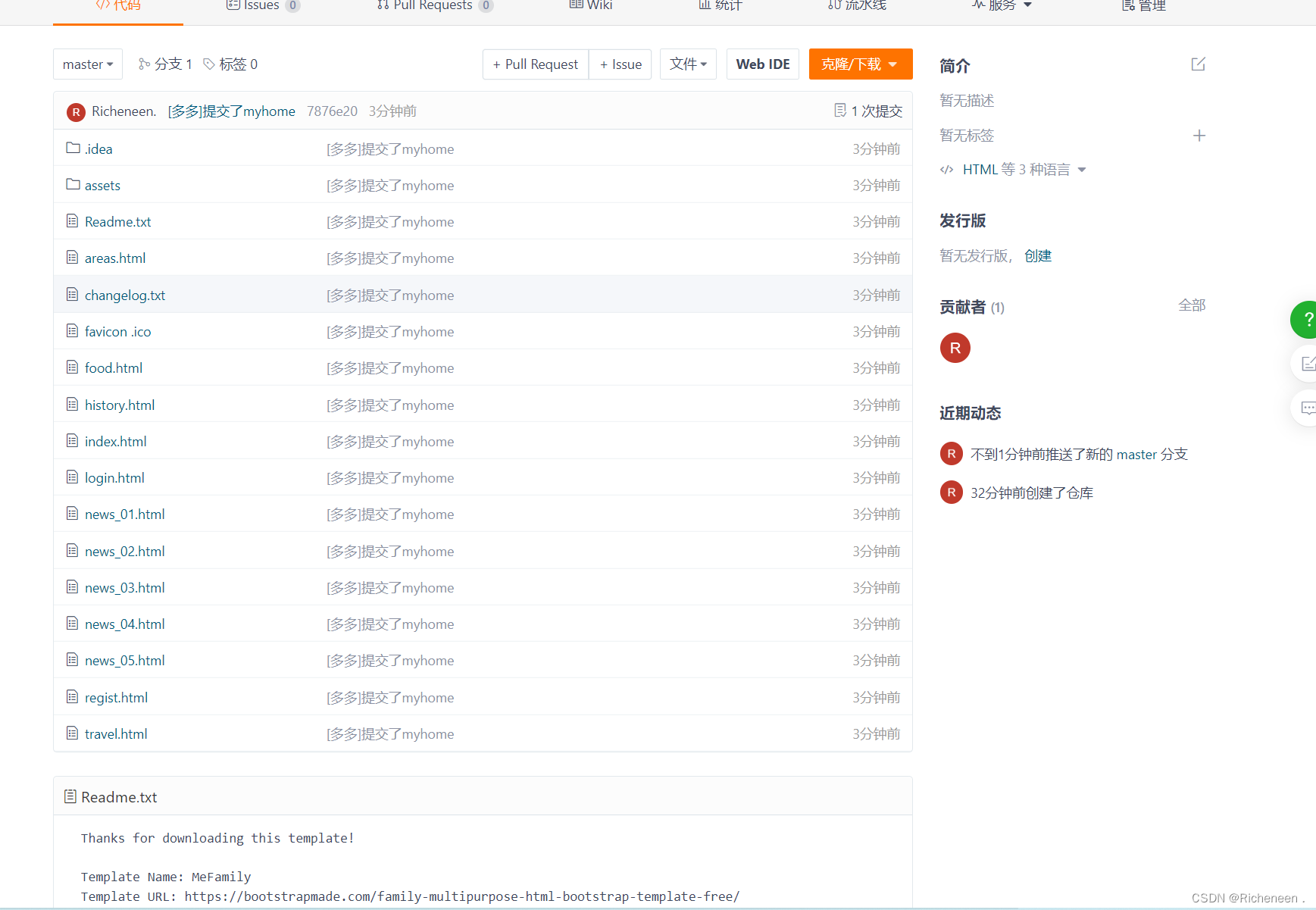Click the Readme.txt preview title

pos(119,797)
